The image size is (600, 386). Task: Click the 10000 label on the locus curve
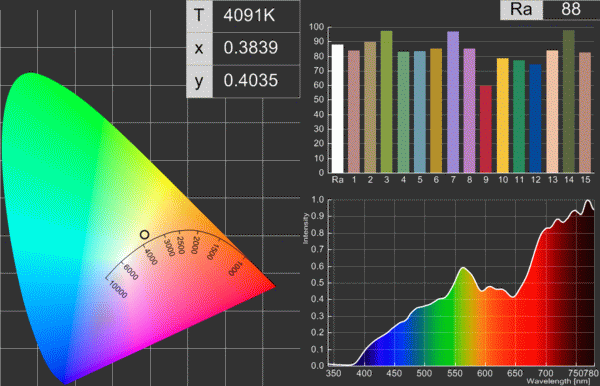118,290
